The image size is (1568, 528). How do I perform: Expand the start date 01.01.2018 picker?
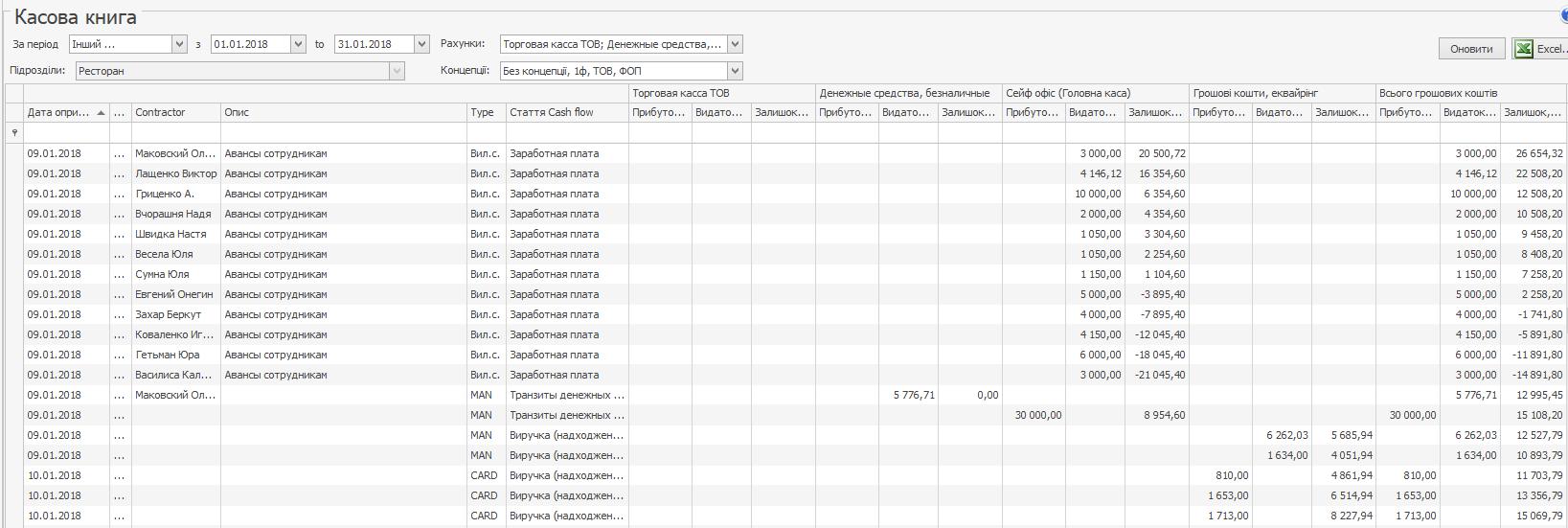point(298,44)
